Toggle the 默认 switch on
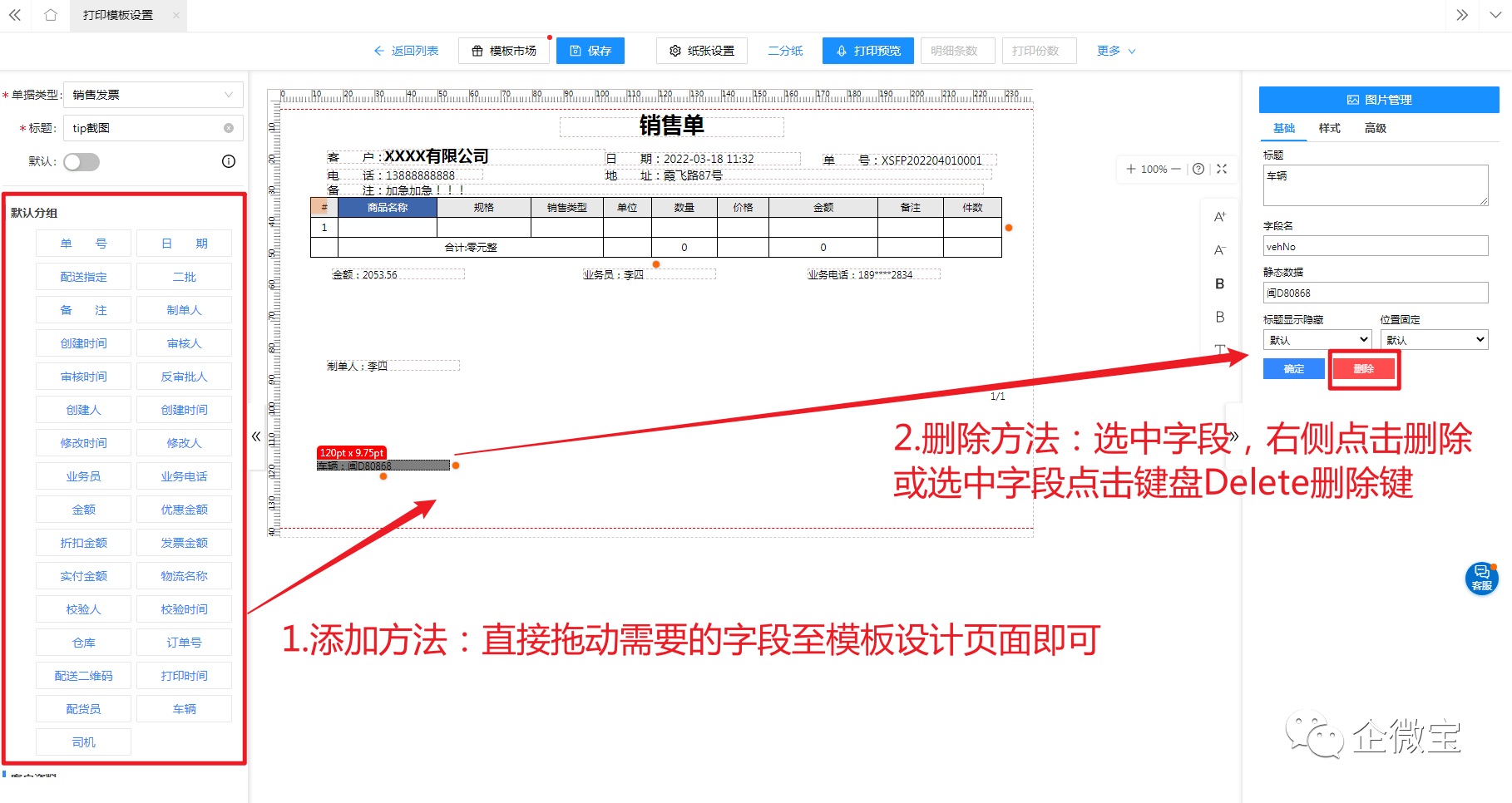 tap(81, 161)
